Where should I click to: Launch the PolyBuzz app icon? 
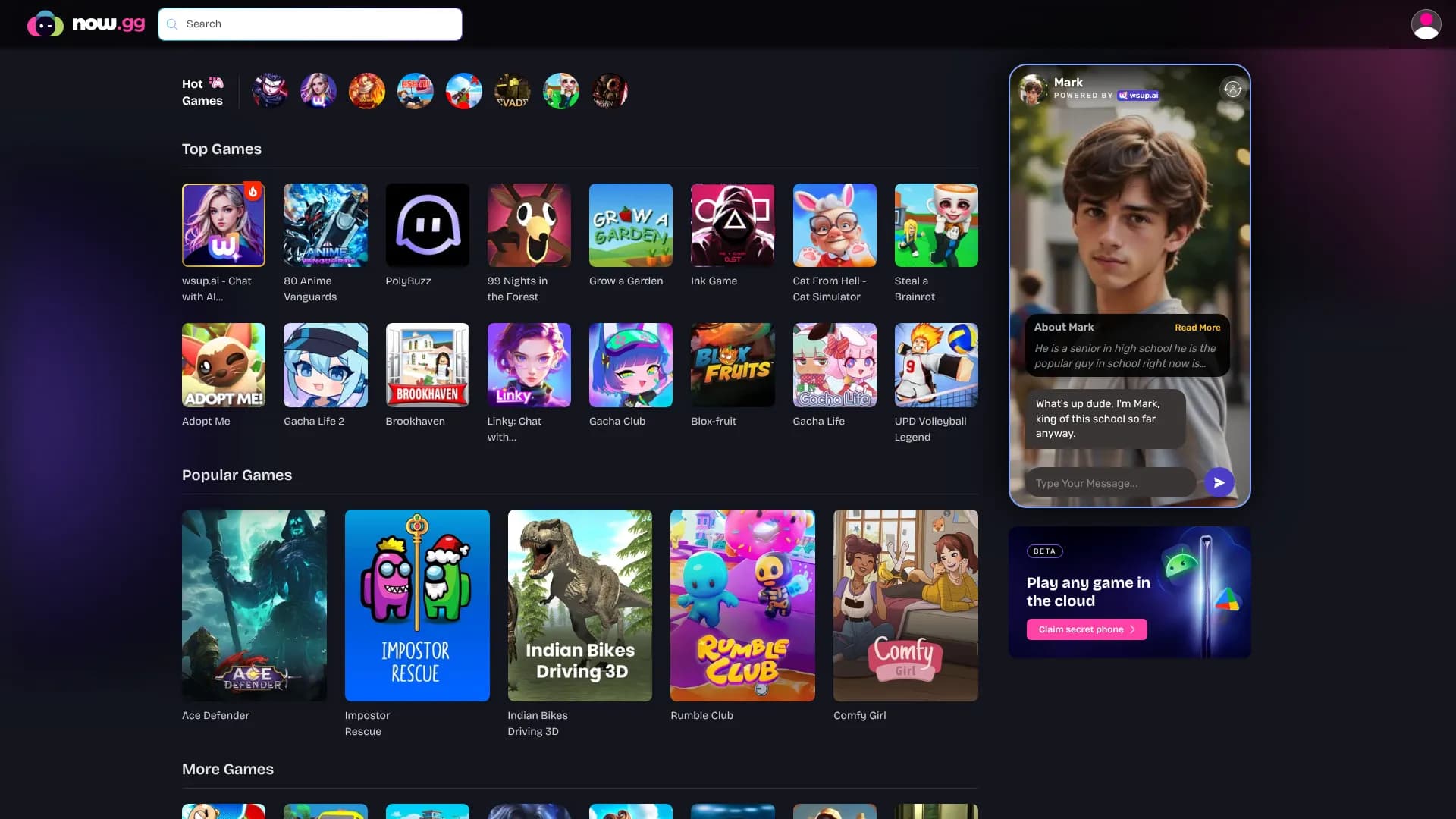point(428,225)
